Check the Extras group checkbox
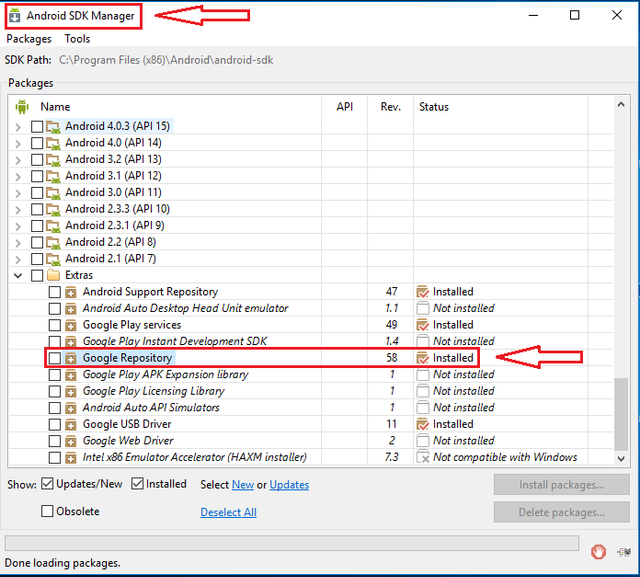The height and width of the screenshot is (577, 640). (37, 275)
